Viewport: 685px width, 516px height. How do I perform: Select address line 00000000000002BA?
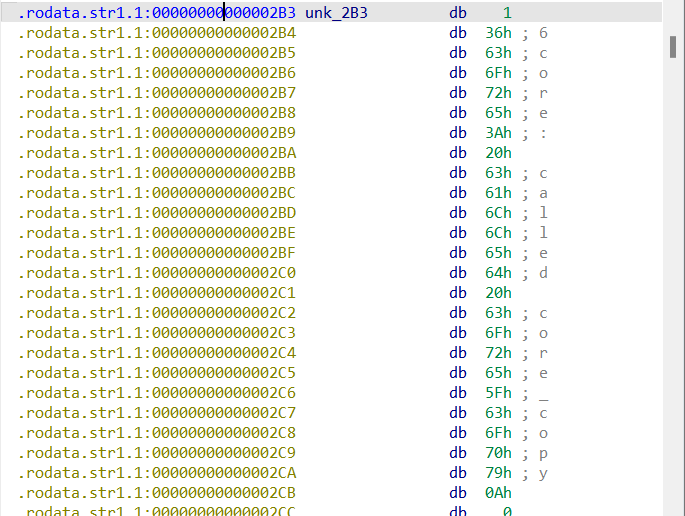157,153
